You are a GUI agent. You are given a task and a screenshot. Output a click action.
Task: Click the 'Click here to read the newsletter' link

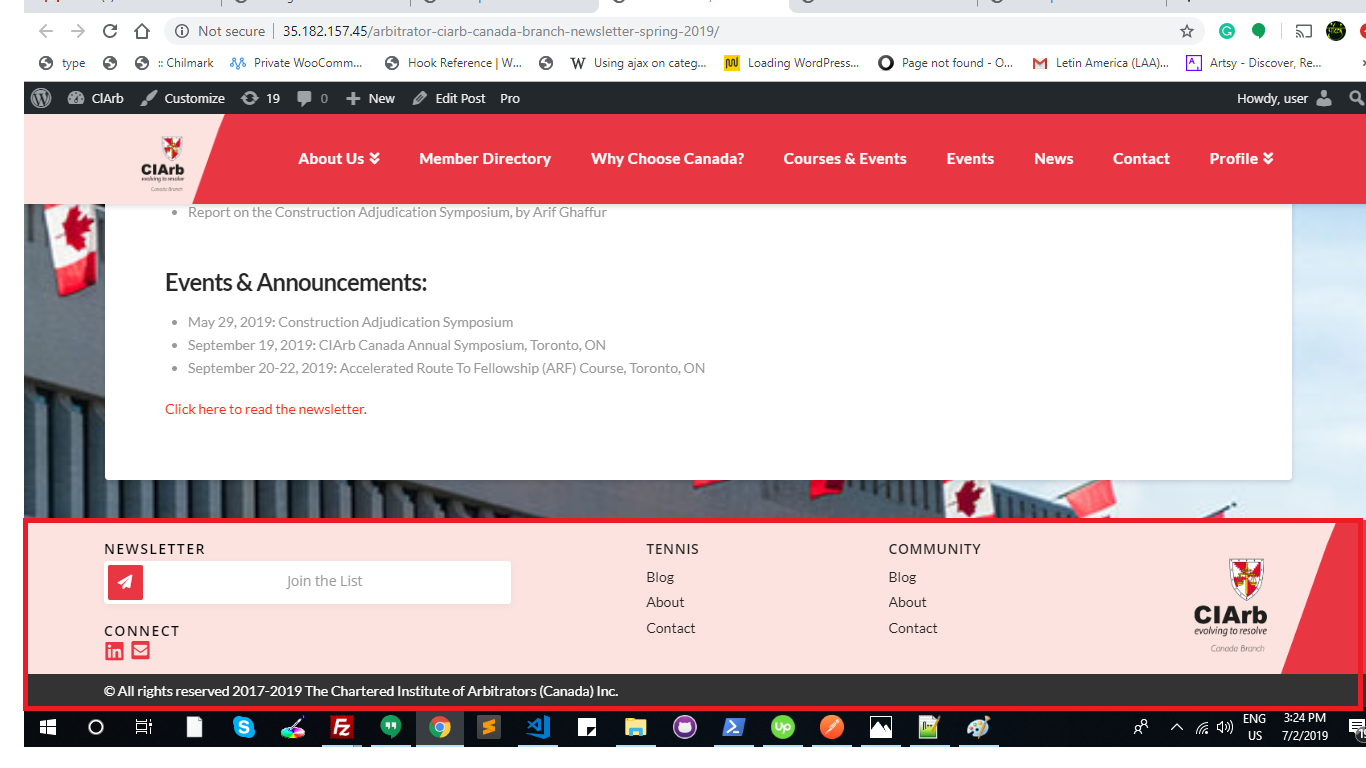click(x=266, y=409)
